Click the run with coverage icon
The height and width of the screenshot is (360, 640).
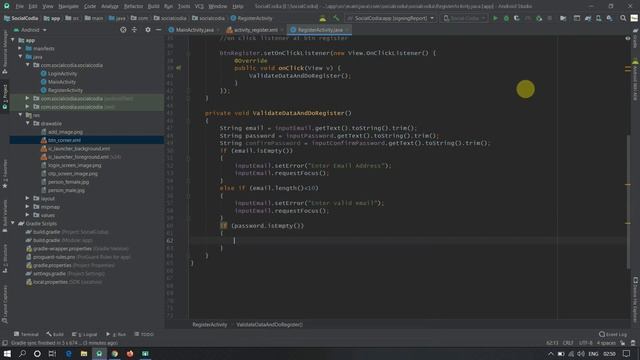(x=517, y=18)
